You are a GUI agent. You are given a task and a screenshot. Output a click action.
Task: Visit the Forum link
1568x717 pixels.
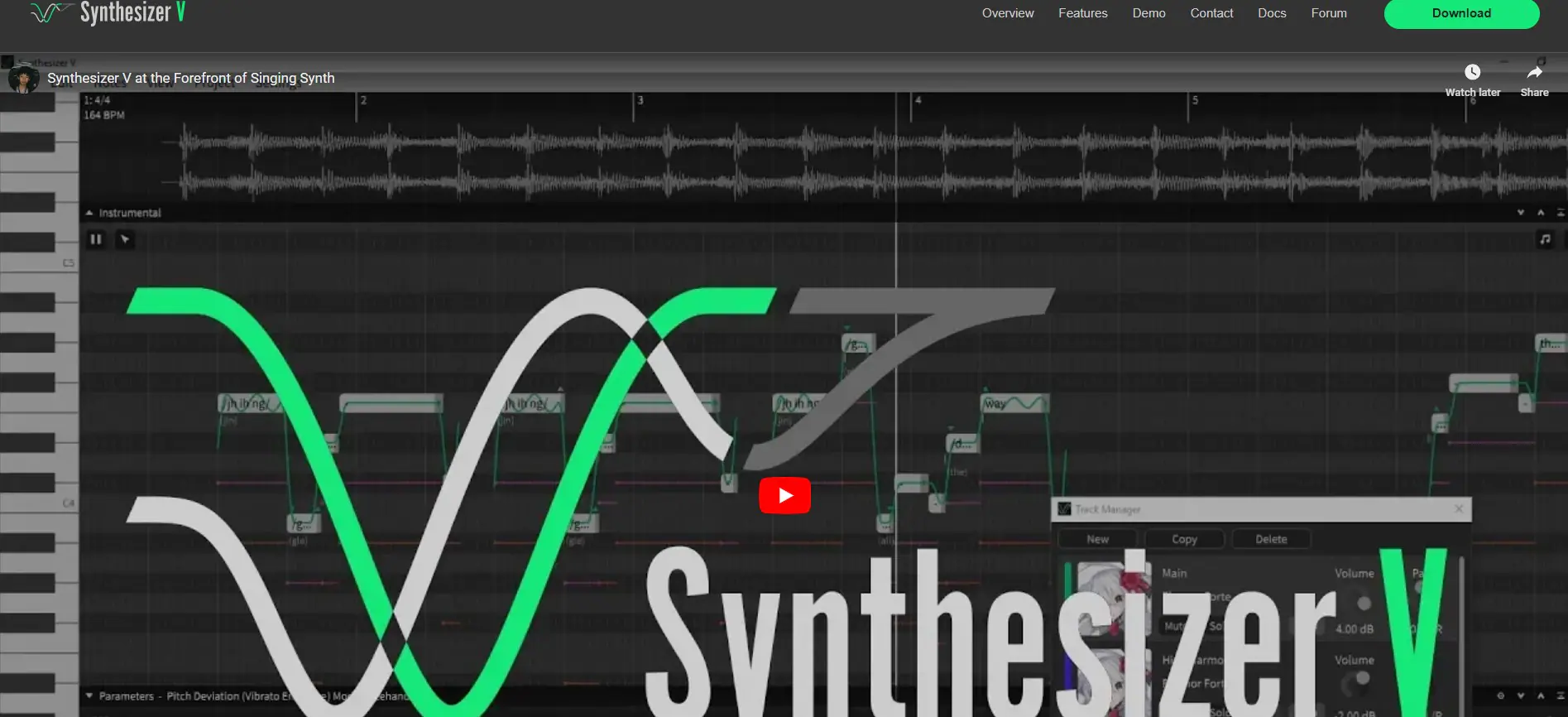click(x=1329, y=13)
